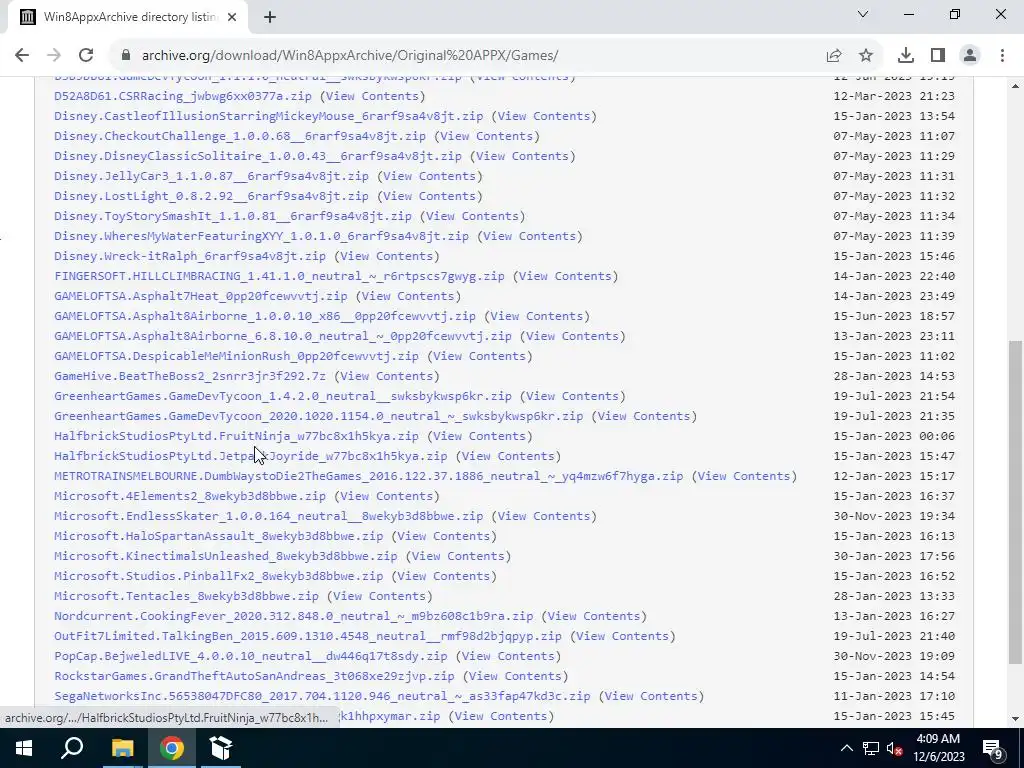1024x768 pixels.
Task: Download Microsoft.EndlessSkater zip file
Action: (x=268, y=516)
